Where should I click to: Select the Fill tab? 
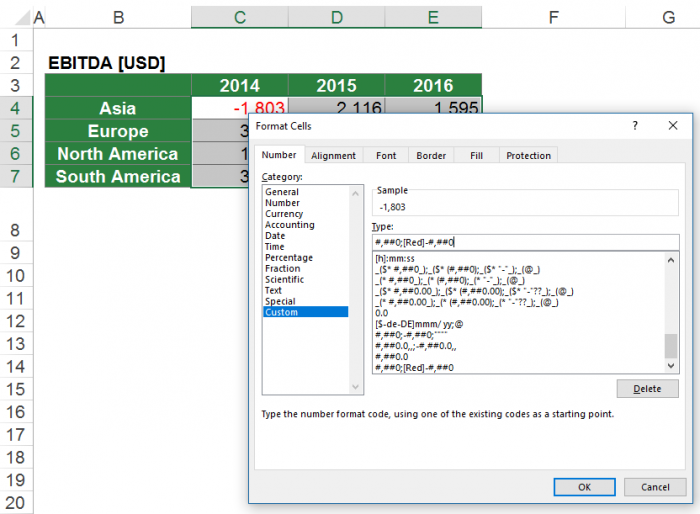pyautogui.click(x=476, y=155)
